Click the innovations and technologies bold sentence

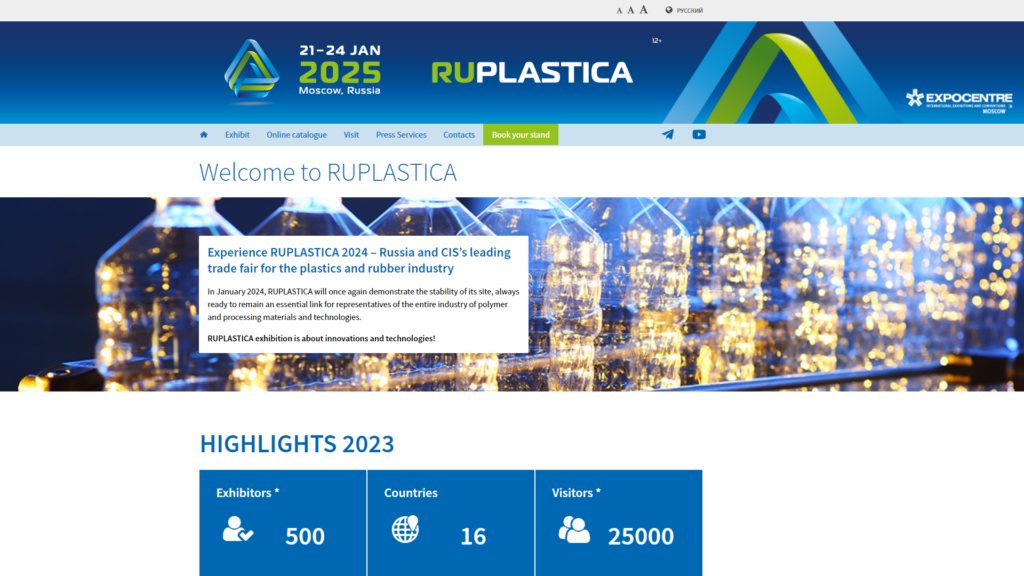321,338
